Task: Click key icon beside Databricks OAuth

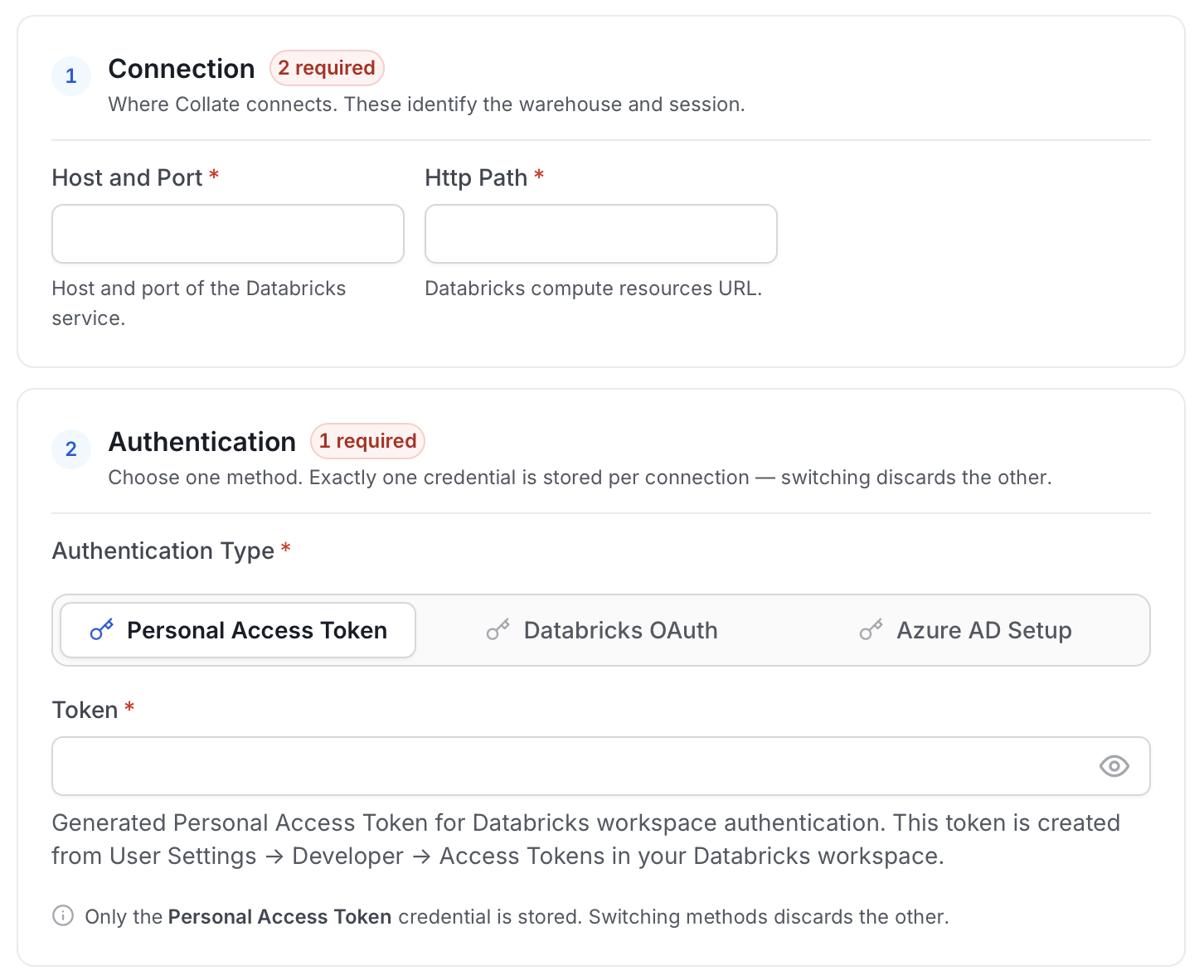Action: tap(498, 630)
